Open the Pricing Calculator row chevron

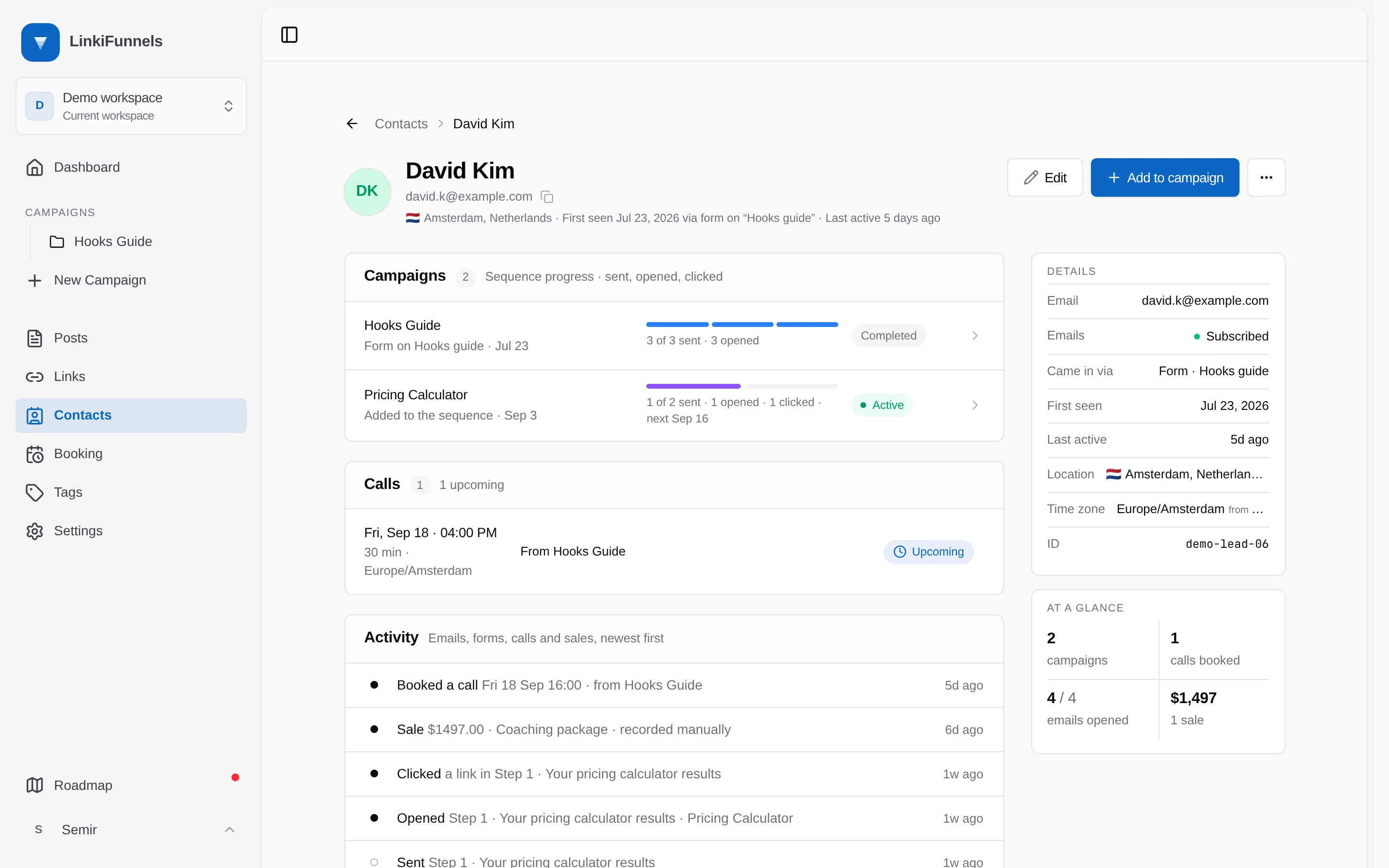(x=975, y=405)
